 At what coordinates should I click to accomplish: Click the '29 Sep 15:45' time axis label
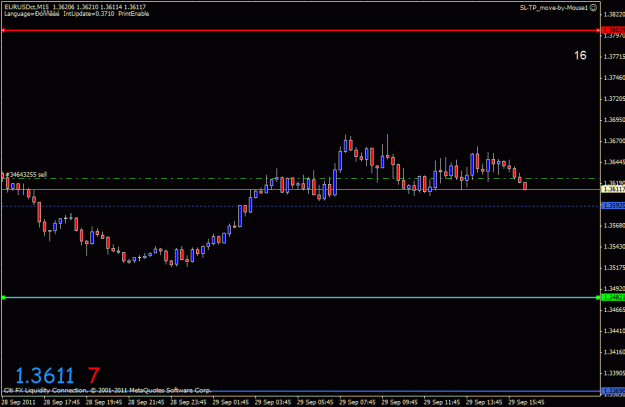click(526, 402)
